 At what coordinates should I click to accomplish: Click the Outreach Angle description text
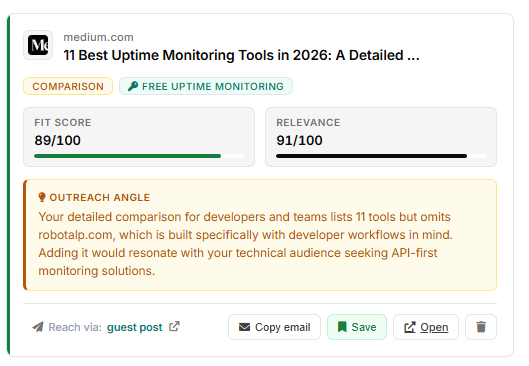[x=245, y=244]
